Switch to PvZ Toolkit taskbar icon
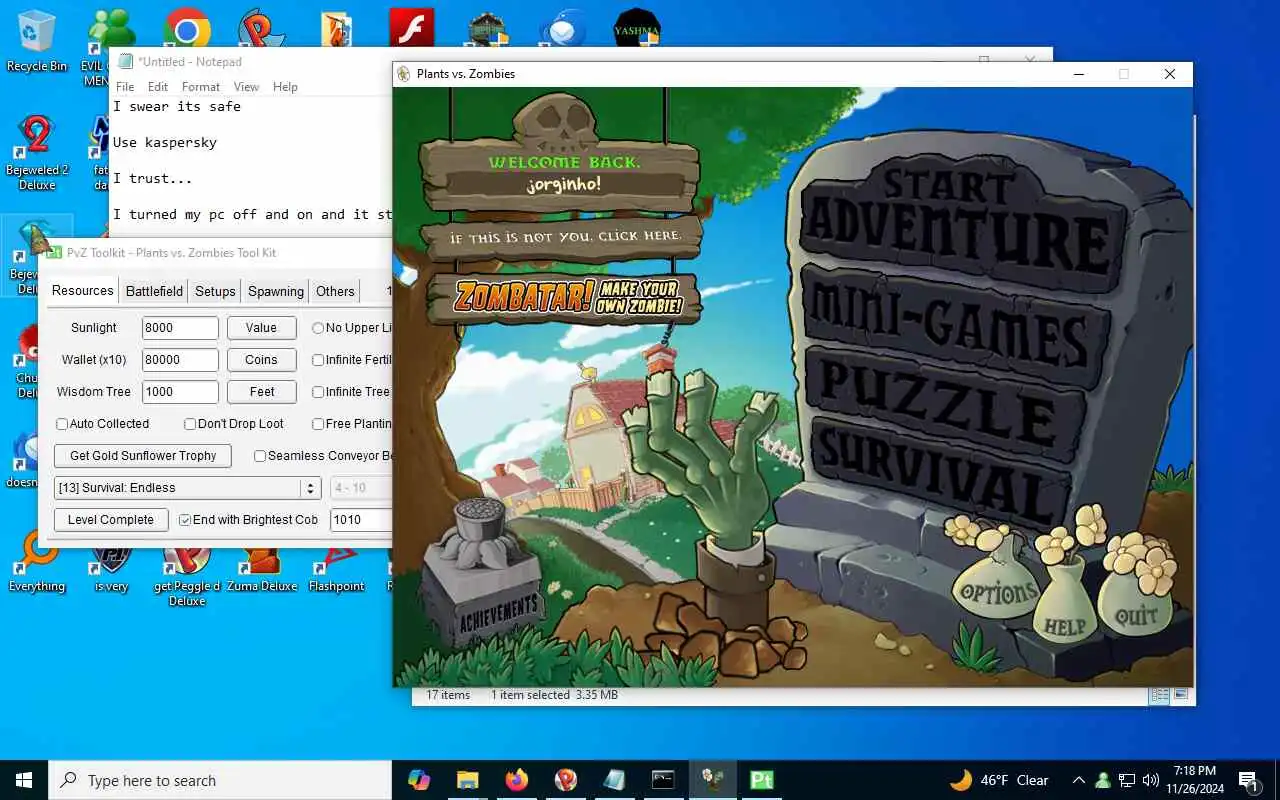The height and width of the screenshot is (800, 1280). pyautogui.click(x=761, y=780)
